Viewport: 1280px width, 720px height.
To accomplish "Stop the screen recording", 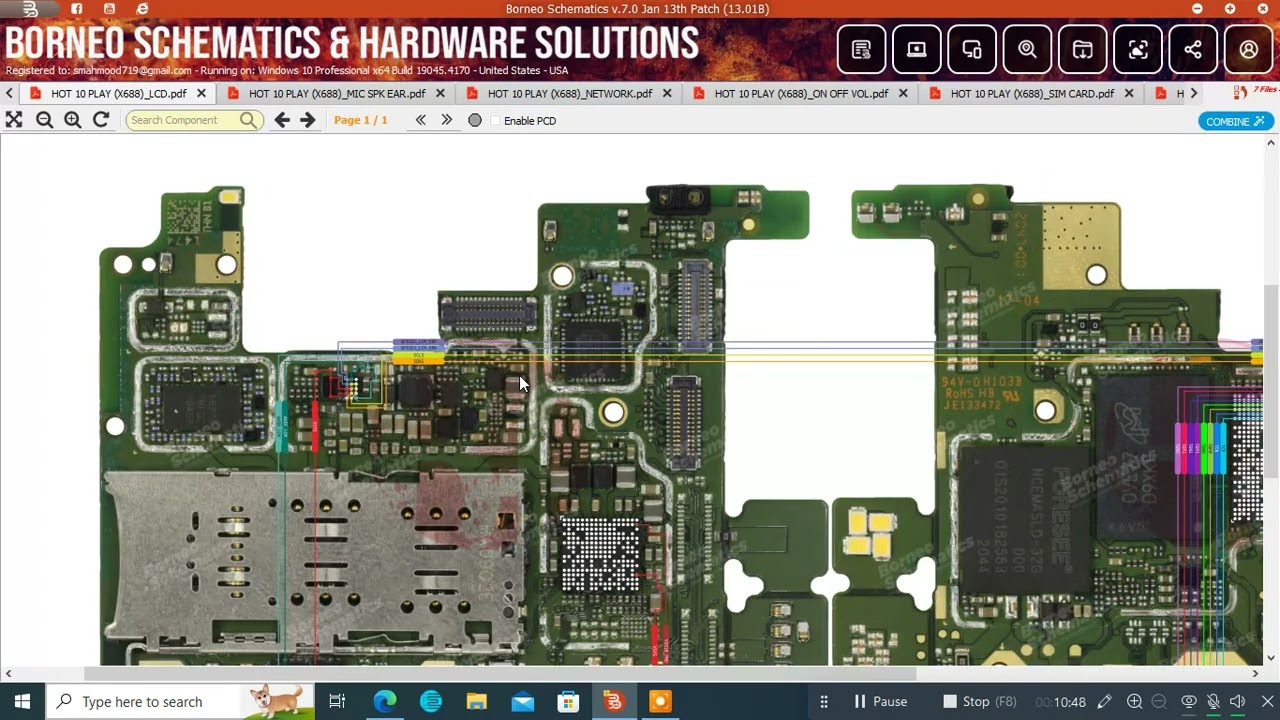I will click(980, 702).
